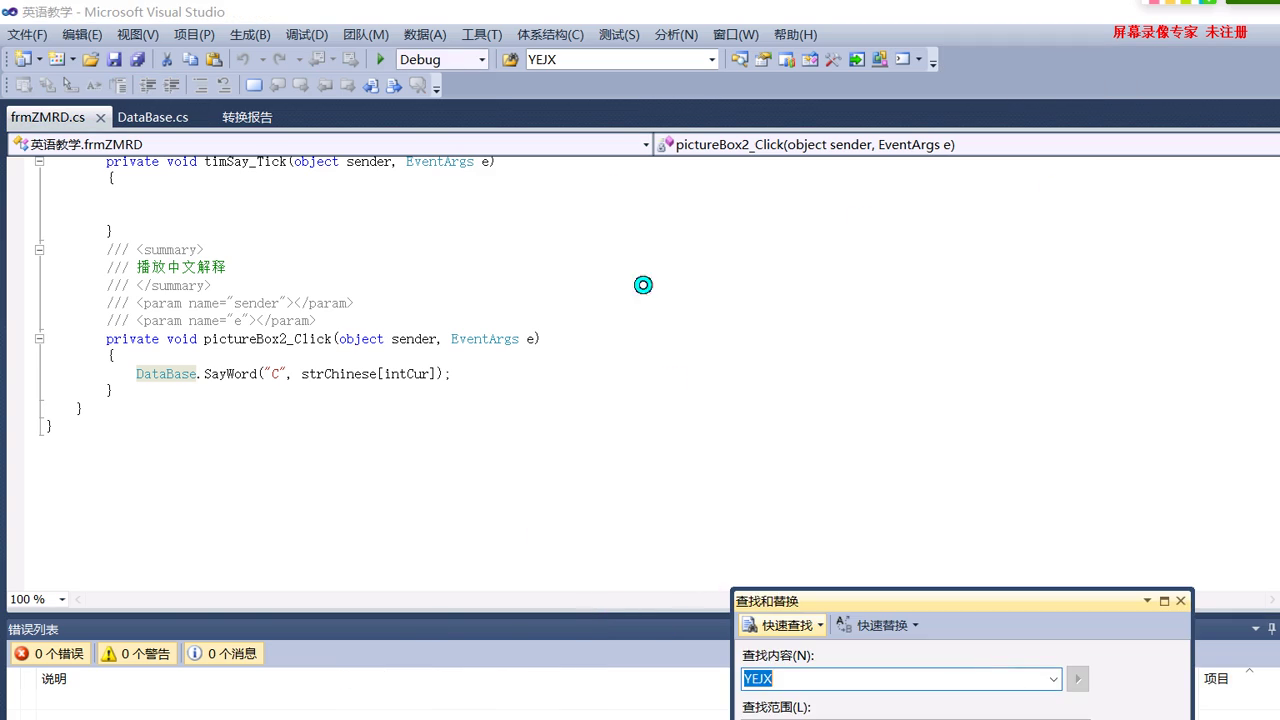Screen dimensions: 1280x720
Task: Click the Extension Manager icon
Action: click(x=880, y=59)
